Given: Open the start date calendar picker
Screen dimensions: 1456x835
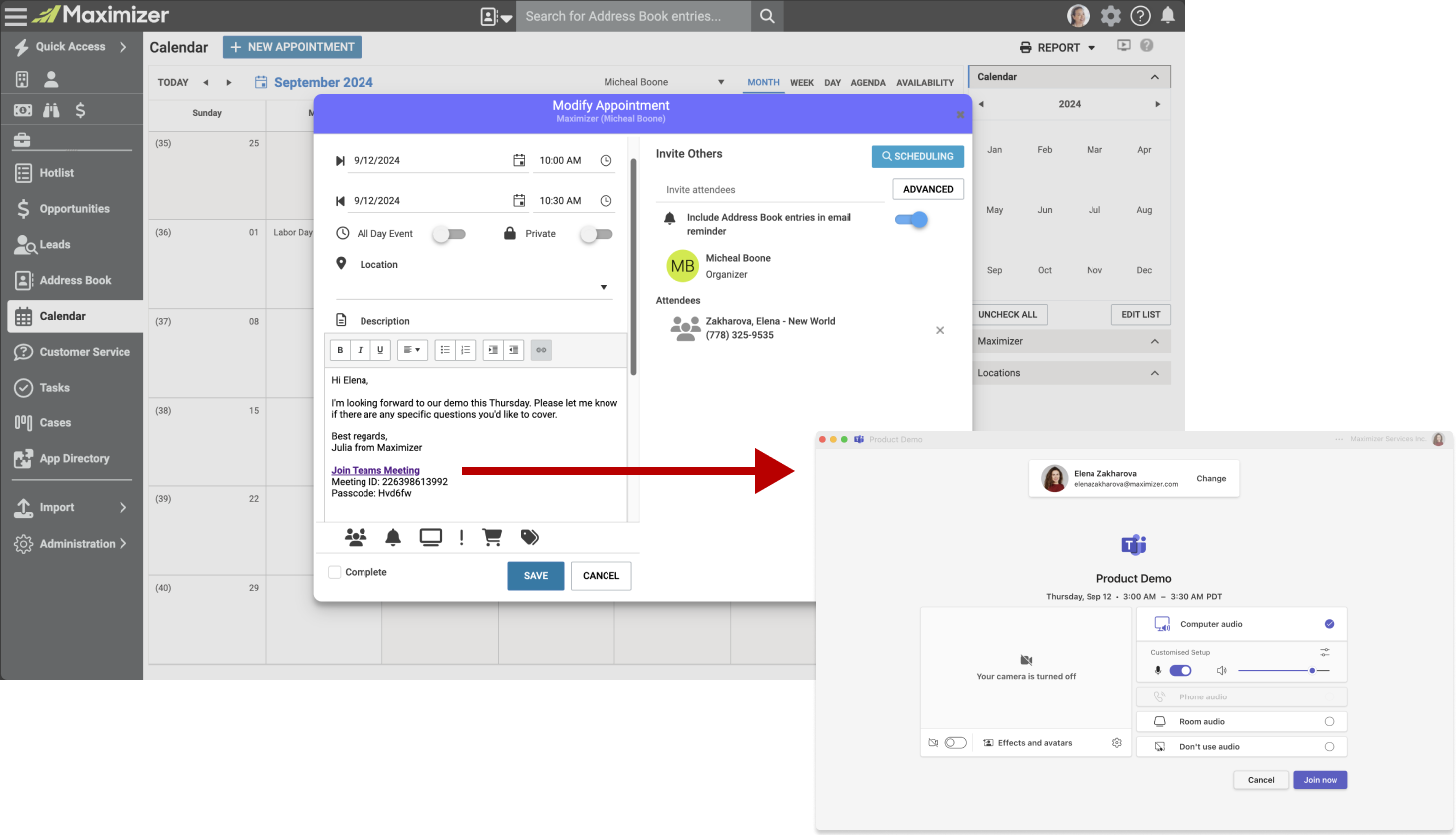Looking at the screenshot, I should coord(519,160).
